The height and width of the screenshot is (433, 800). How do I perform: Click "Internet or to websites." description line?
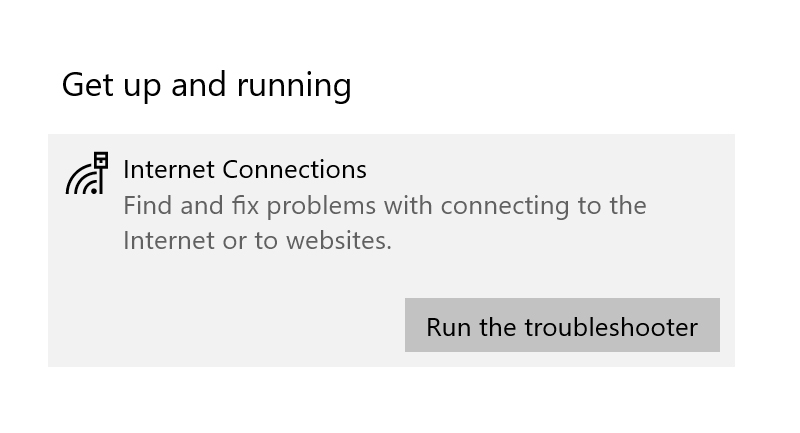tap(257, 240)
